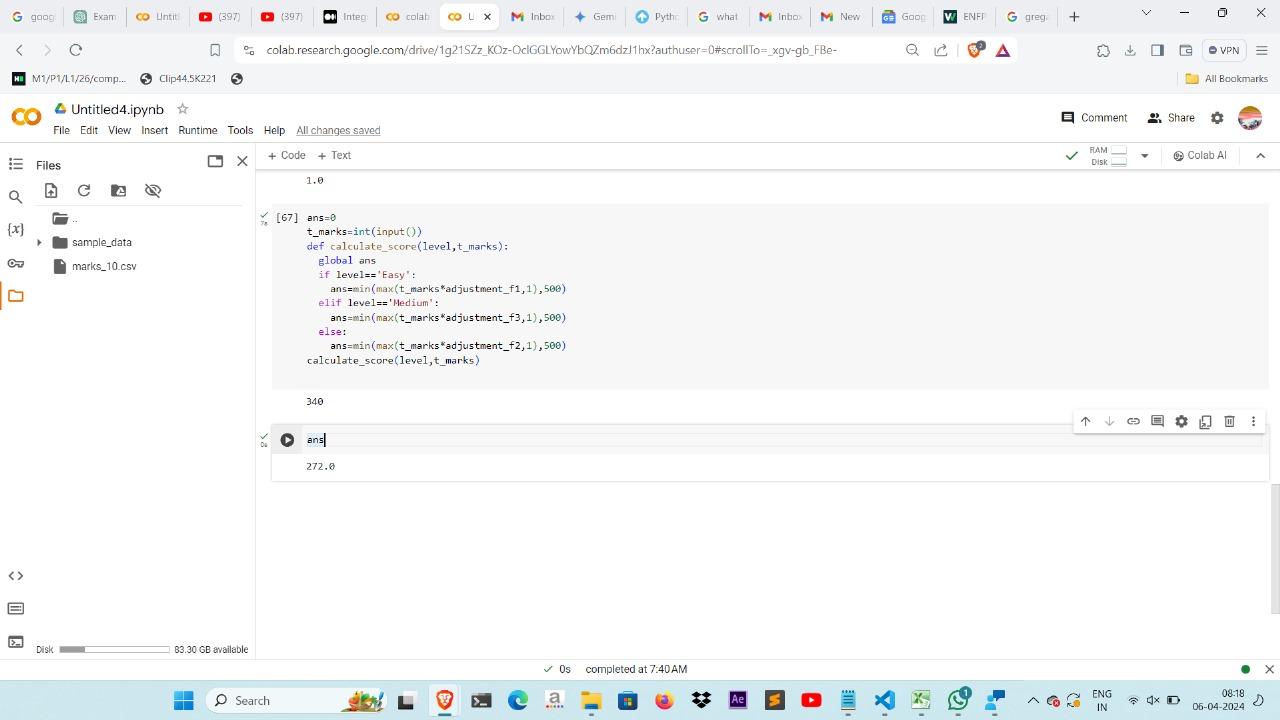Upload a file to session storage
1280x720 pixels.
pos(51,190)
